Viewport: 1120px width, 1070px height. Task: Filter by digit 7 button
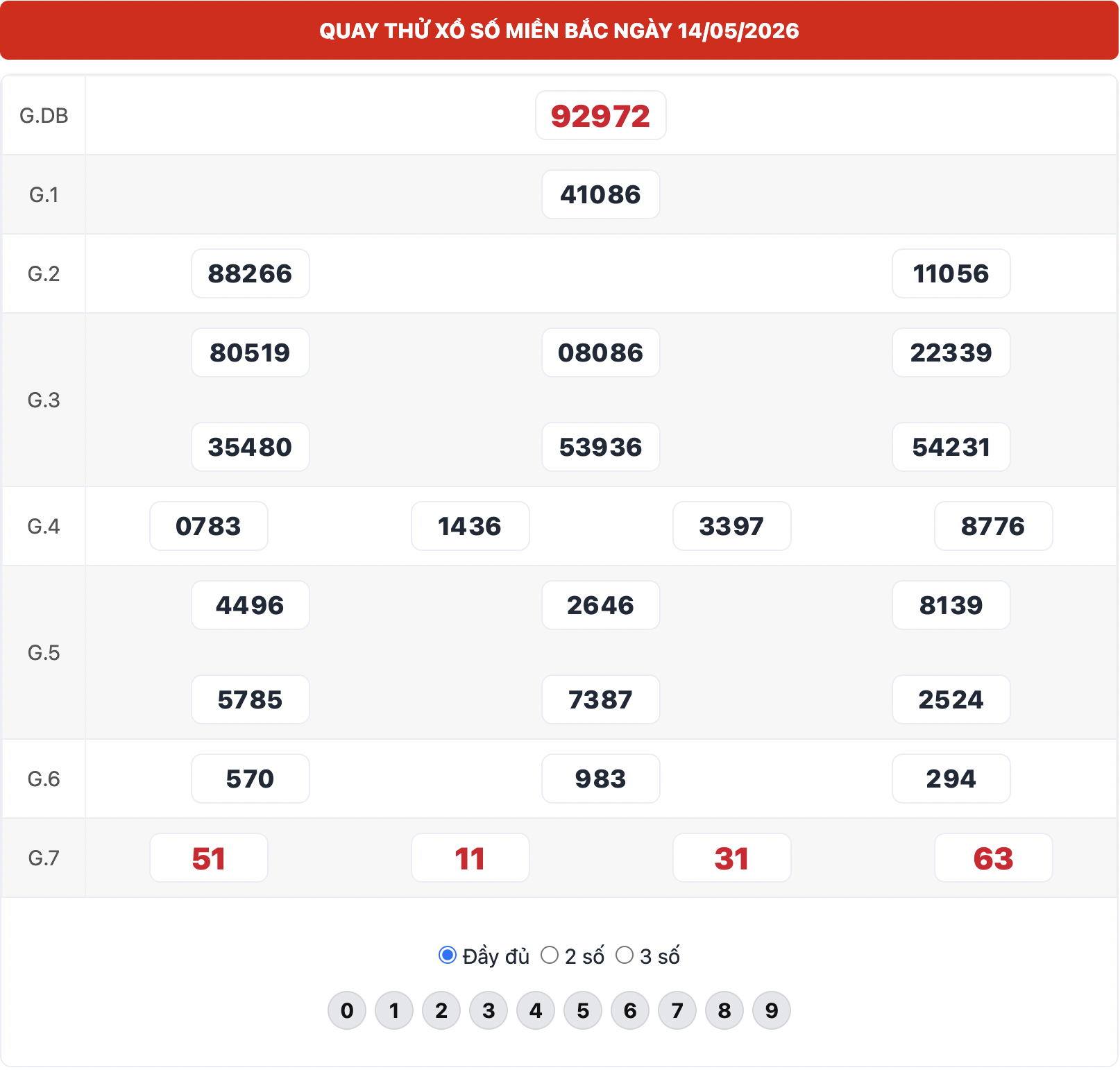677,1010
